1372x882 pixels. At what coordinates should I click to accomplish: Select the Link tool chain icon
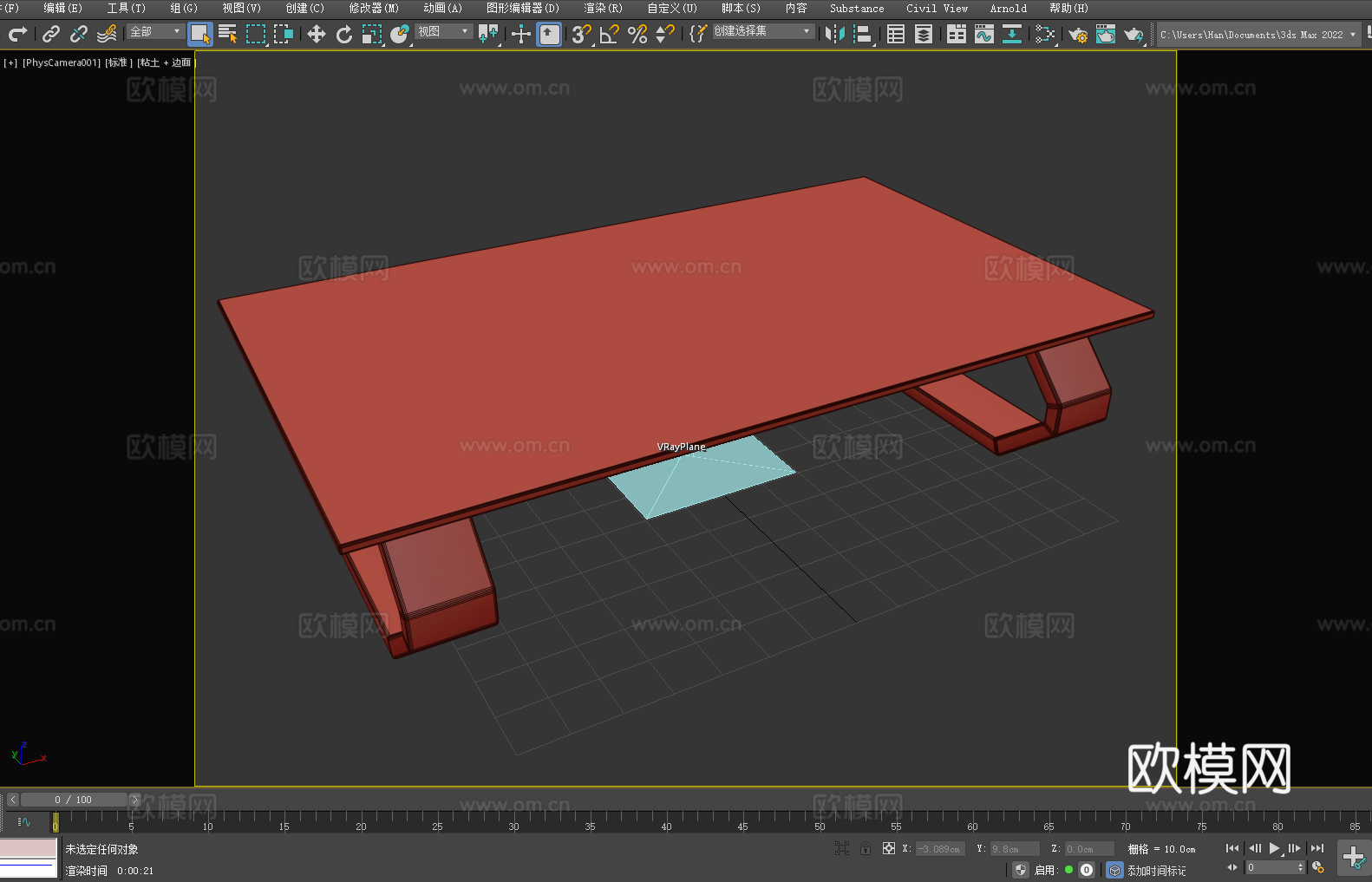pyautogui.click(x=51, y=34)
